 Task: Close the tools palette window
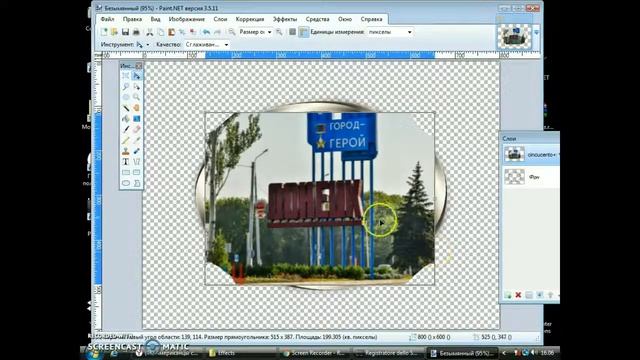click(x=139, y=66)
